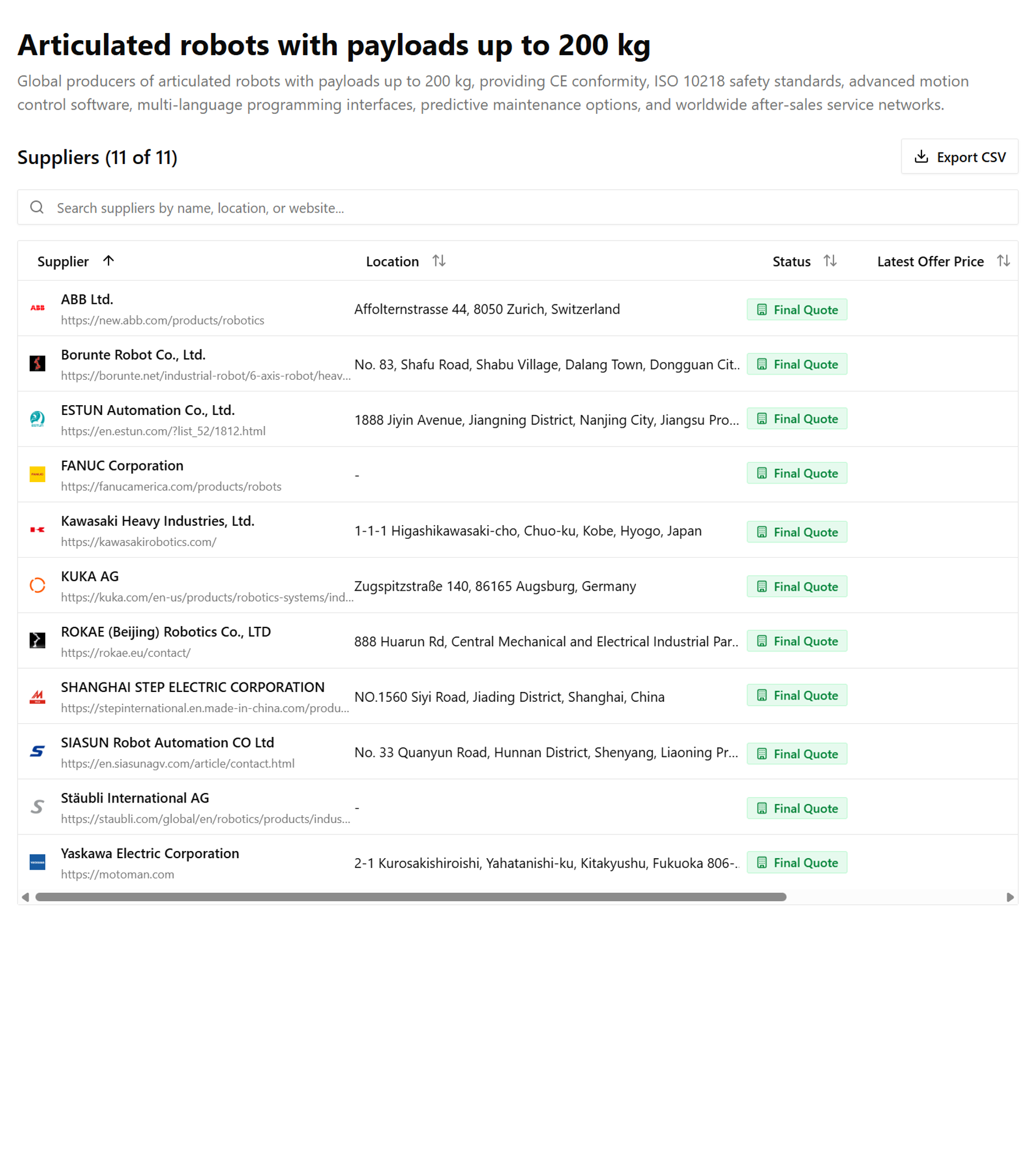Image resolution: width=1036 pixels, height=1168 pixels.
Task: Sort table by Supplier column arrow
Action: point(108,261)
